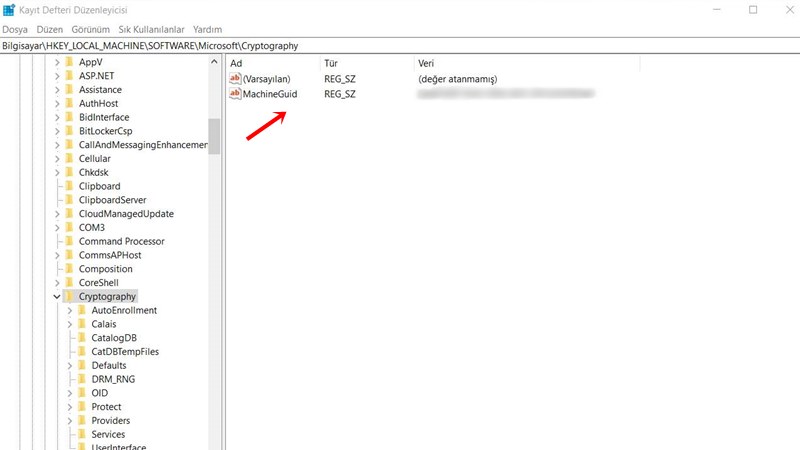Select the CloudManagedUpdate key
This screenshot has width=800, height=450.
[x=126, y=214]
